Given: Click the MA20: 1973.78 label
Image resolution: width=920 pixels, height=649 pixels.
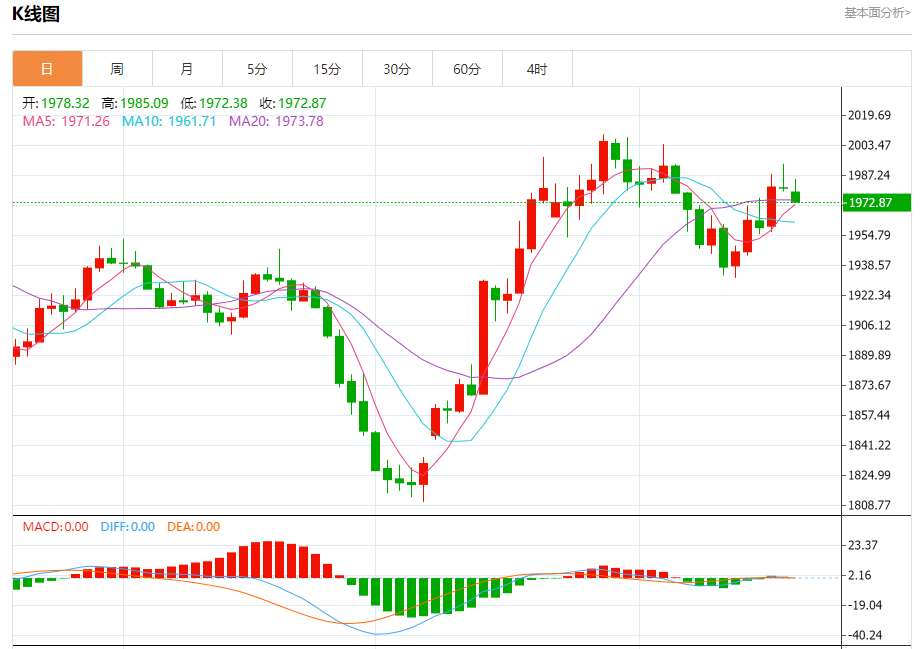Looking at the screenshot, I should [x=276, y=121].
